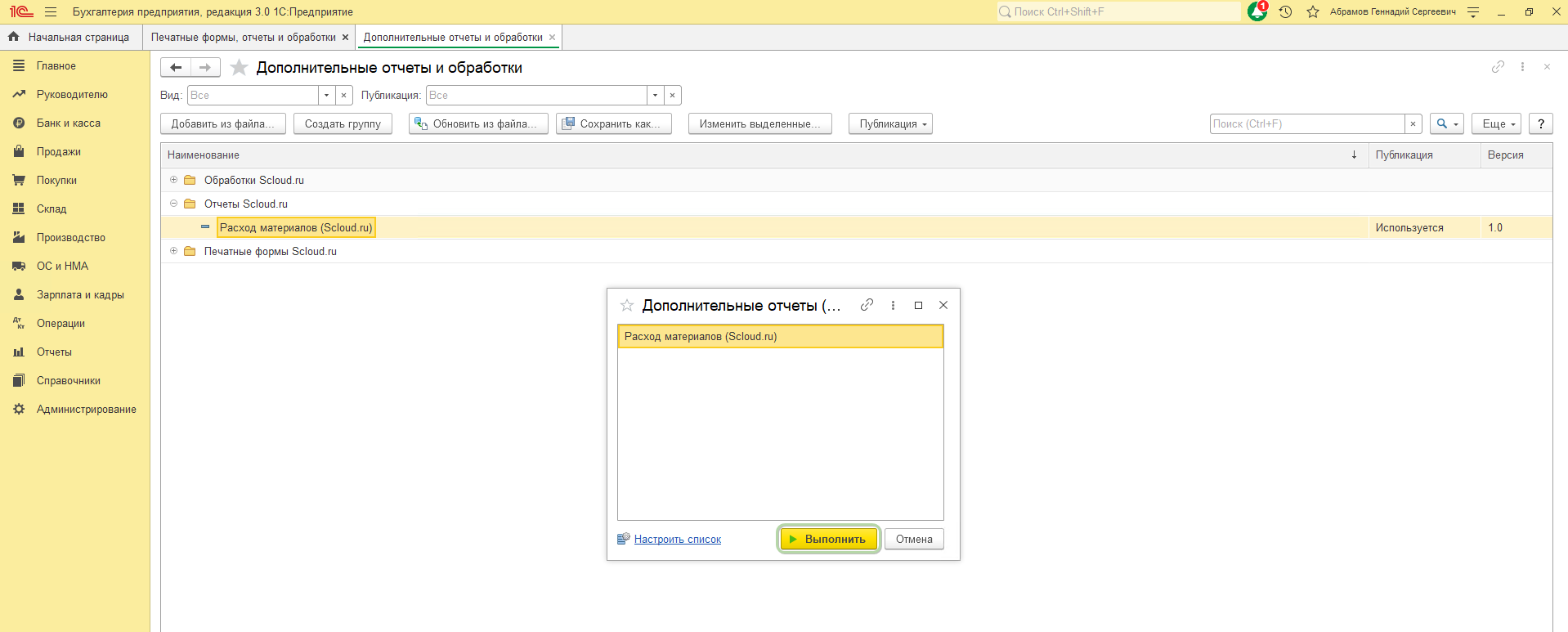Open the history clock icon

(1285, 12)
